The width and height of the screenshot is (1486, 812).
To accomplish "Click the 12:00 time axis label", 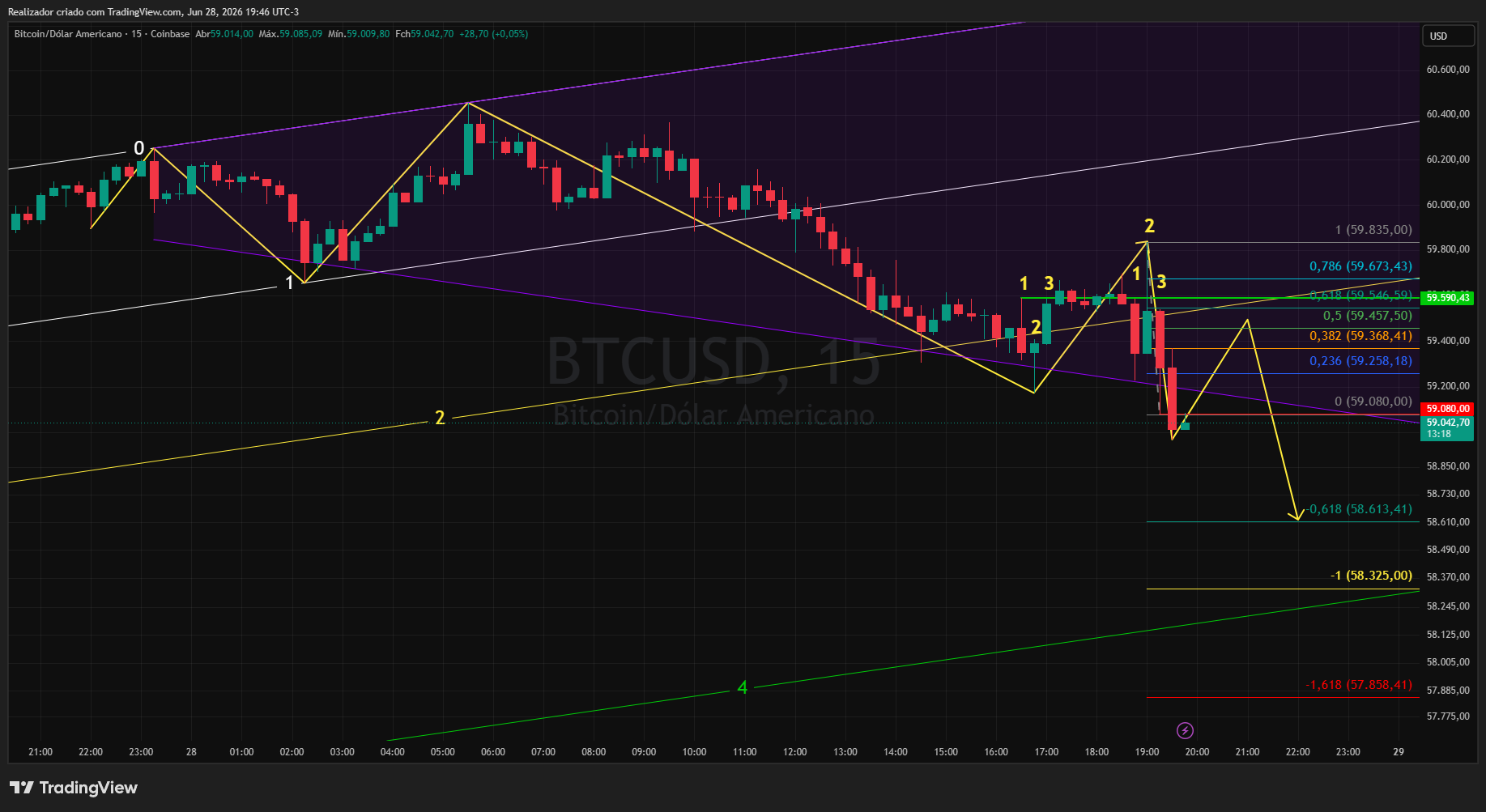I will [x=795, y=752].
